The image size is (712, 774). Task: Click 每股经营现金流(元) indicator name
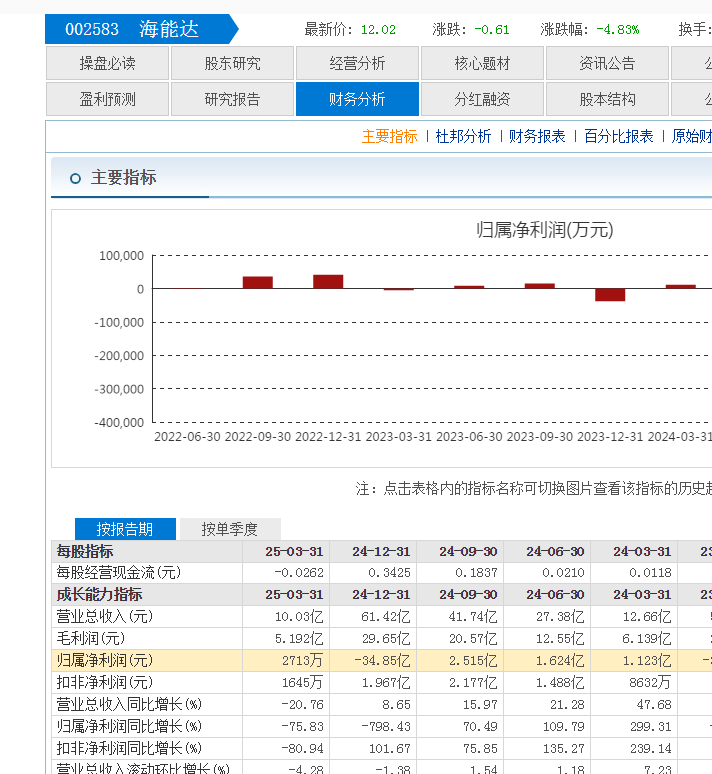pos(119,573)
